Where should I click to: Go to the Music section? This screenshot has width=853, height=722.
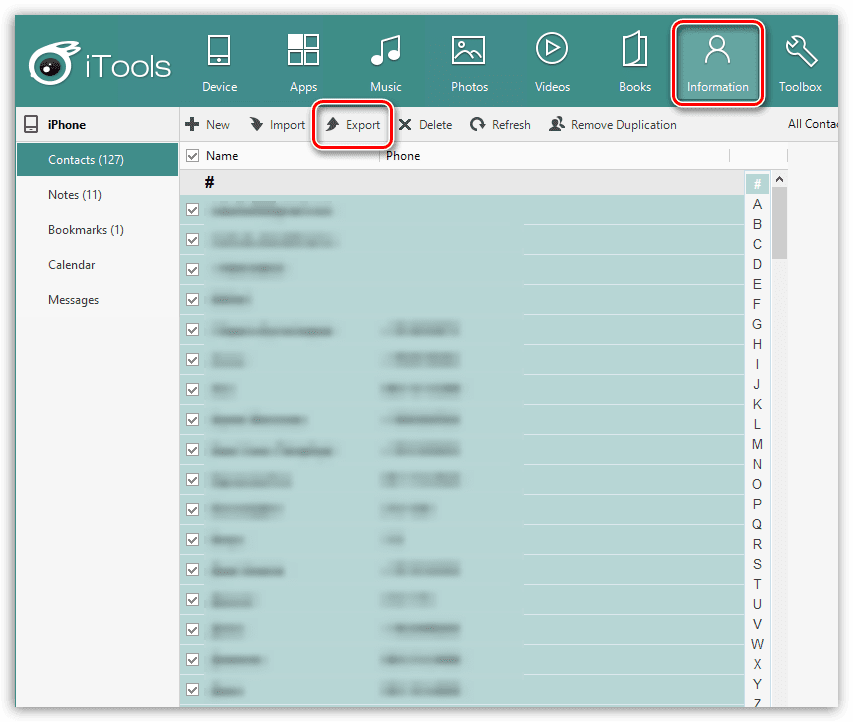(x=386, y=63)
